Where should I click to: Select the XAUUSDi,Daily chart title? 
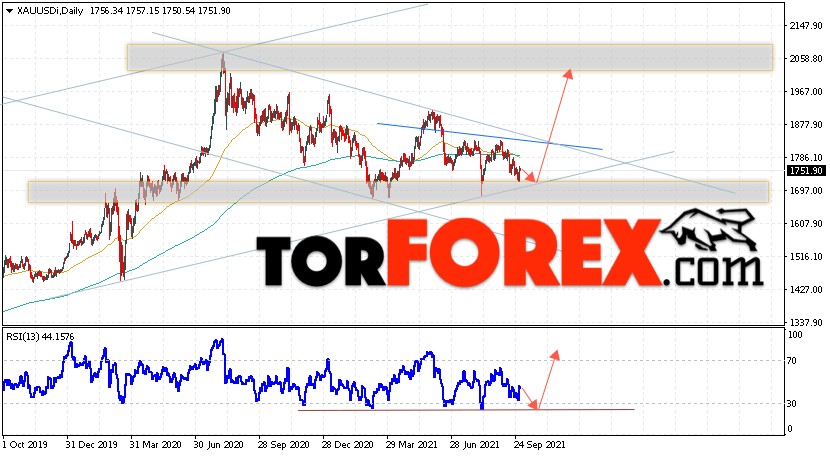pyautogui.click(x=50, y=11)
